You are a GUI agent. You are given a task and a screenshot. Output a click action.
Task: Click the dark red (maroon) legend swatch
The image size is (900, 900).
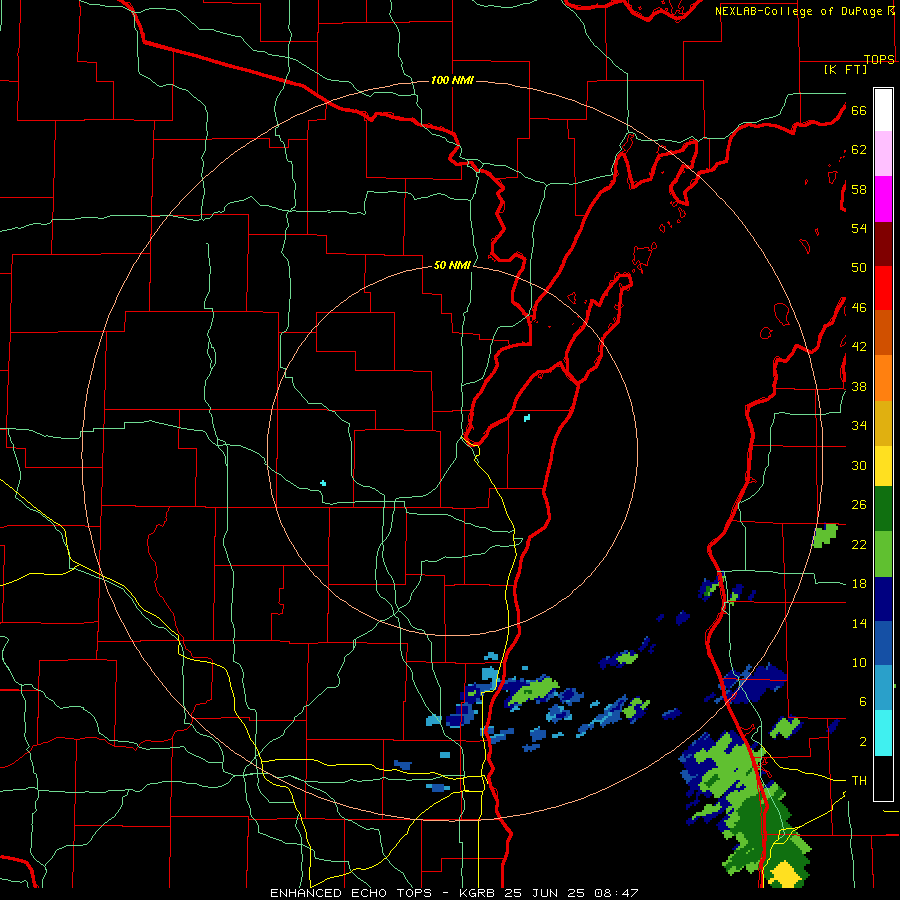(883, 244)
